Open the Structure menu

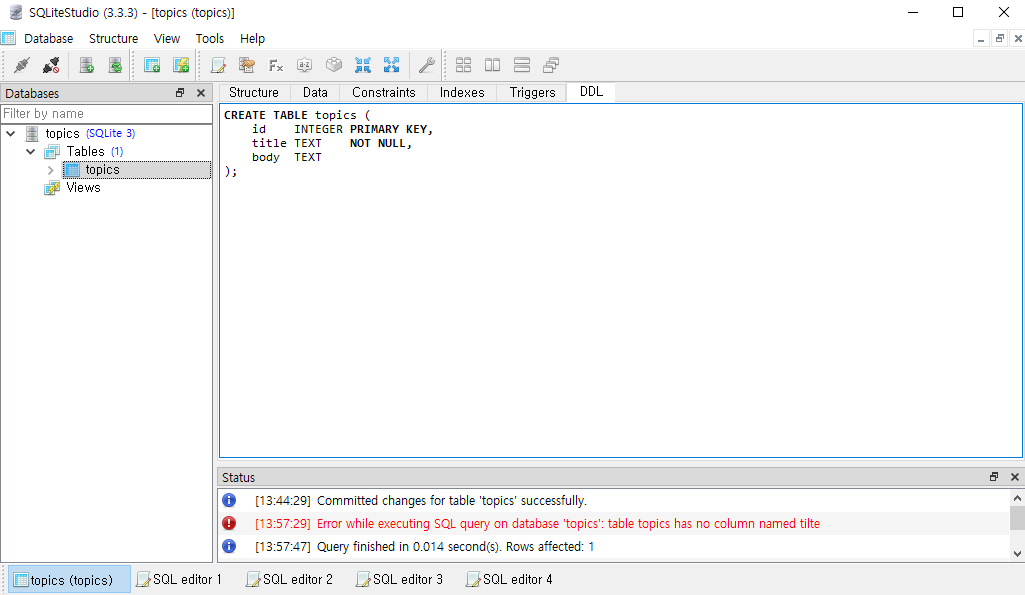tap(113, 39)
